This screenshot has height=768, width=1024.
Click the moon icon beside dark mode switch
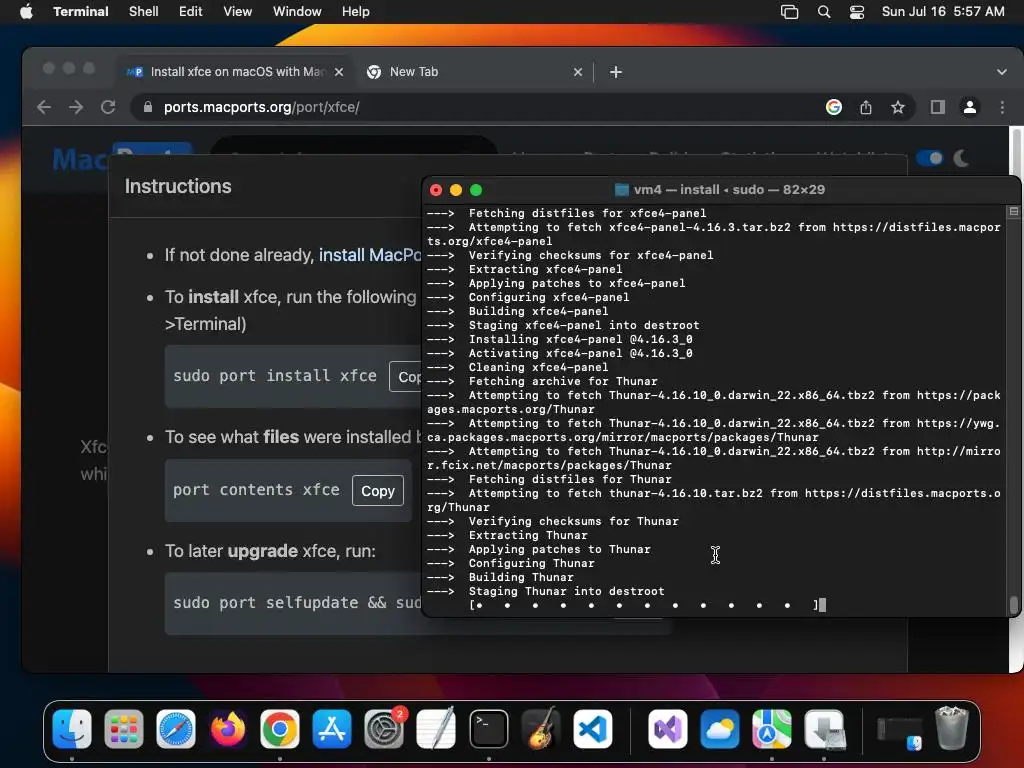point(961,158)
